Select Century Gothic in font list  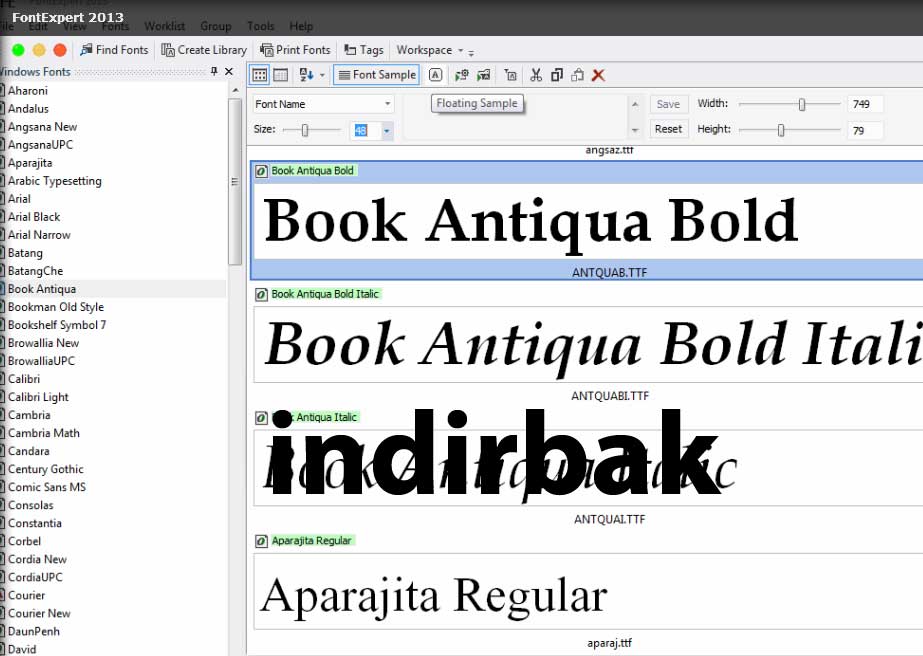[x=46, y=469]
